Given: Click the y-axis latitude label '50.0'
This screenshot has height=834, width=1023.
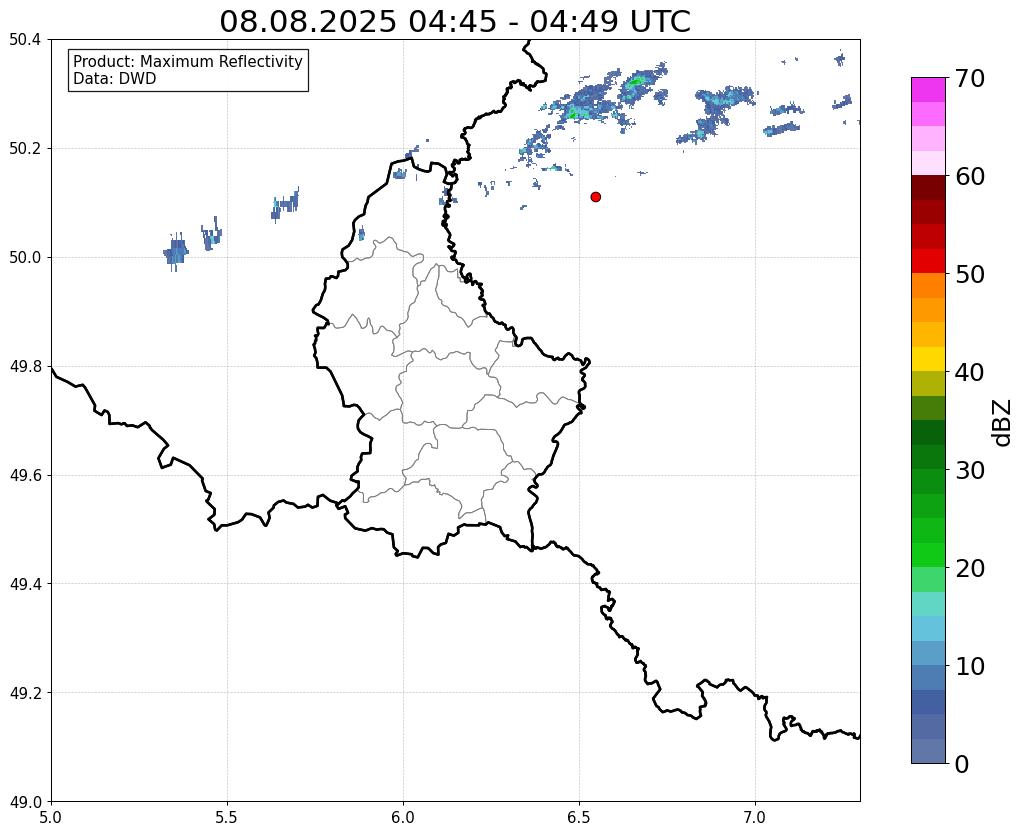Looking at the screenshot, I should (x=25, y=258).
